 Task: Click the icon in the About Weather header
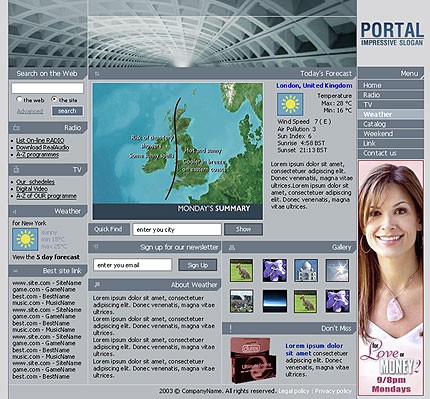pyautogui.click(x=97, y=285)
